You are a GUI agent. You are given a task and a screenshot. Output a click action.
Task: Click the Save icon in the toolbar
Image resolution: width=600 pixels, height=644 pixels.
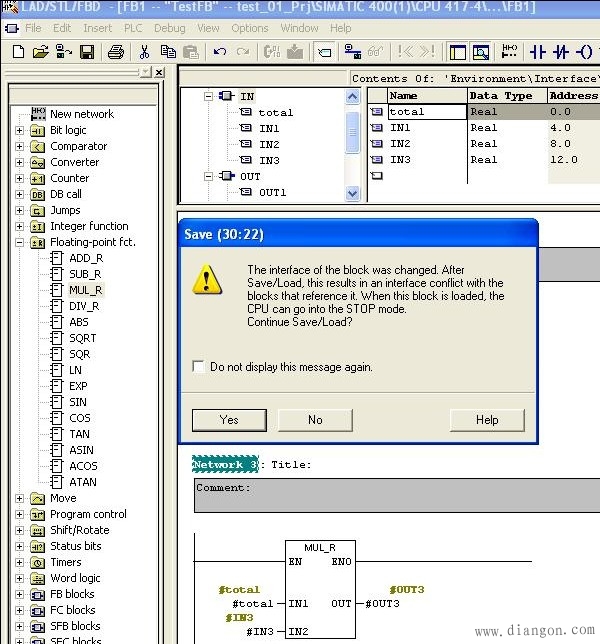tap(87, 52)
